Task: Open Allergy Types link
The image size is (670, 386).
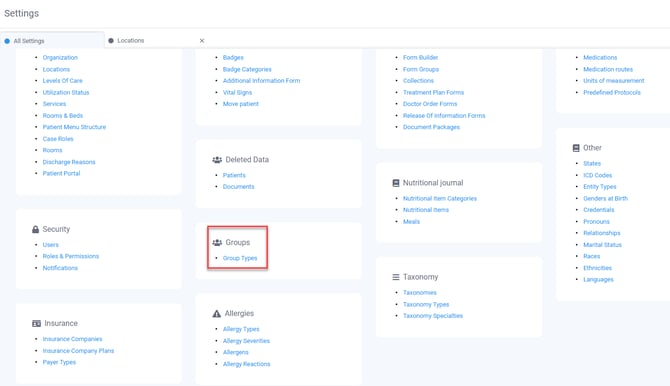Action: click(241, 329)
